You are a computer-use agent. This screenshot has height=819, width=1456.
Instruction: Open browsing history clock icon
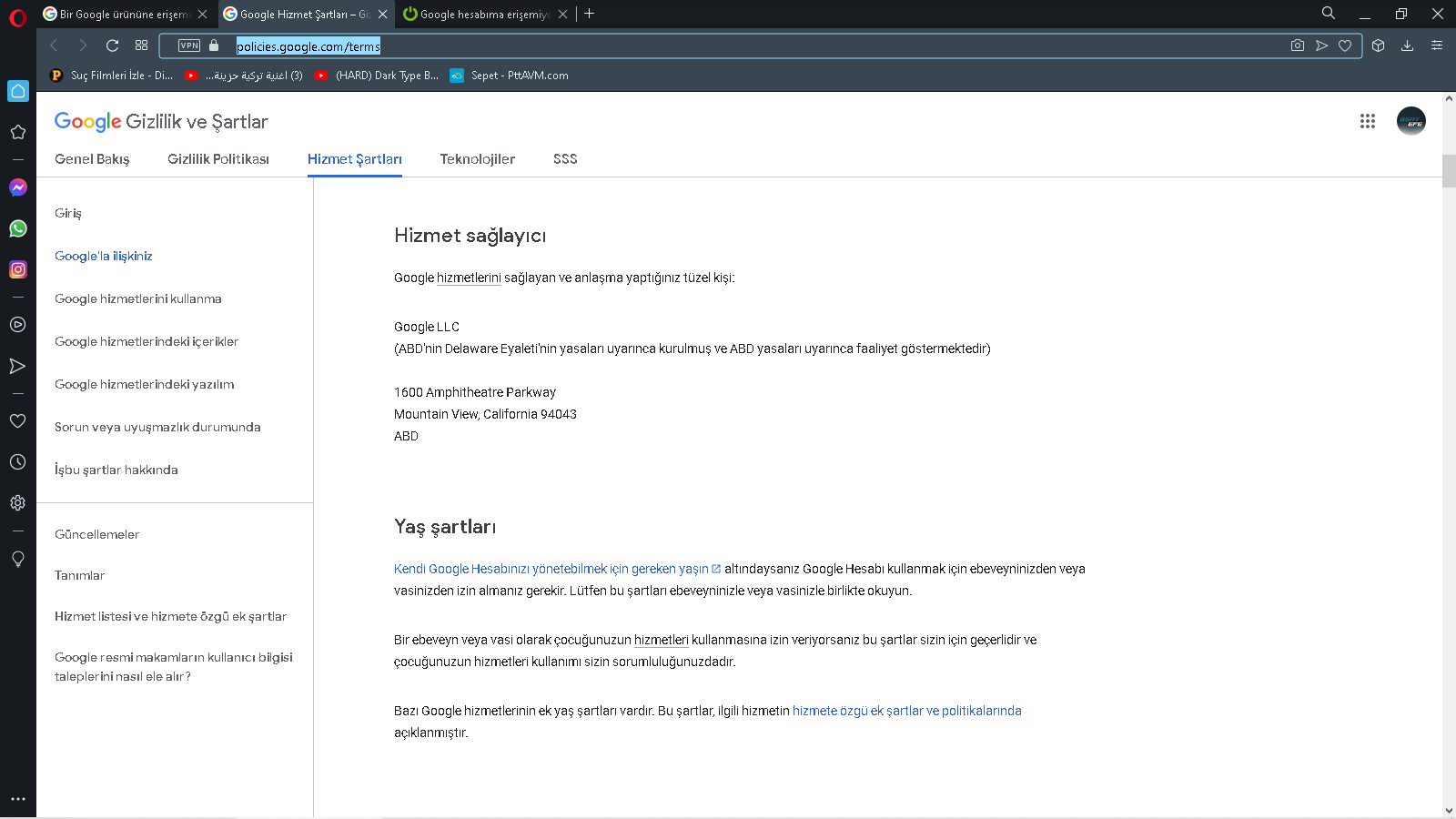click(17, 462)
